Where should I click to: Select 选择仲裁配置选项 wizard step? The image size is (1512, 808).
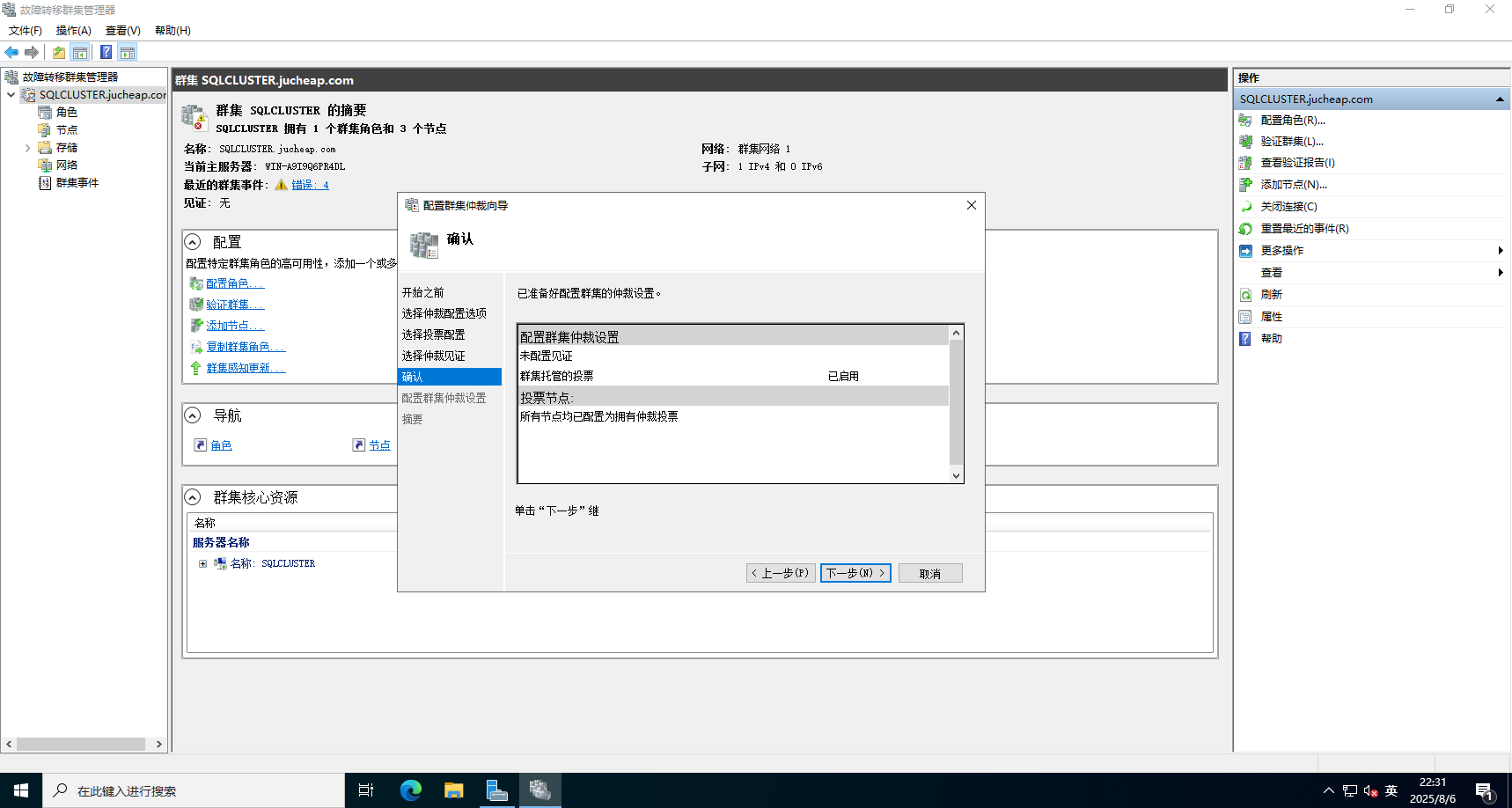pos(444,313)
